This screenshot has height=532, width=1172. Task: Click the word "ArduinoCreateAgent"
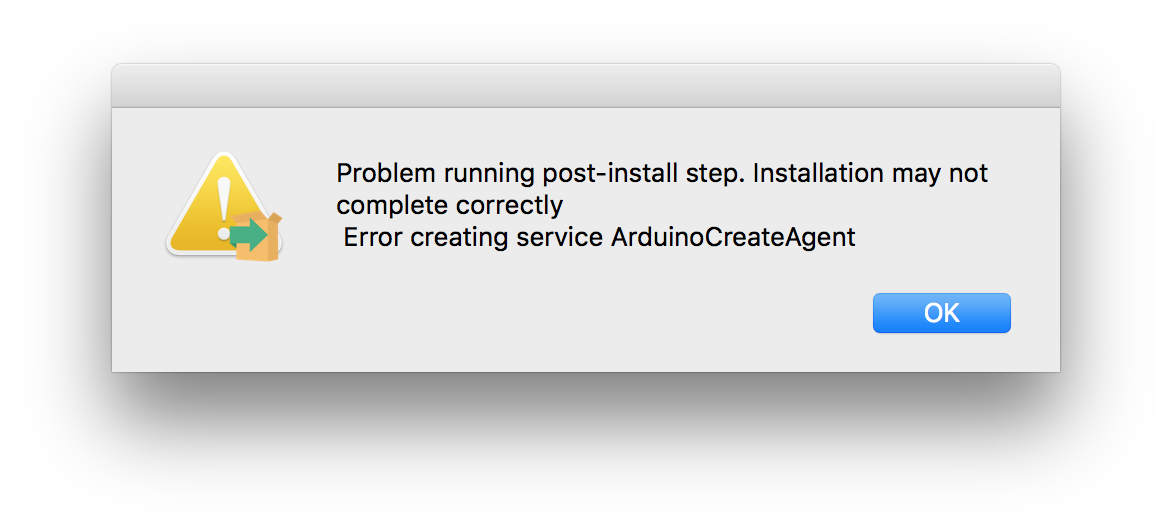tap(733, 238)
